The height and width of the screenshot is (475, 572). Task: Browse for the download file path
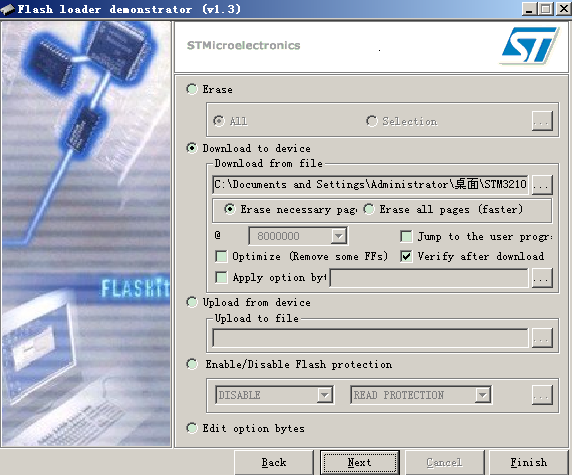pos(542,185)
